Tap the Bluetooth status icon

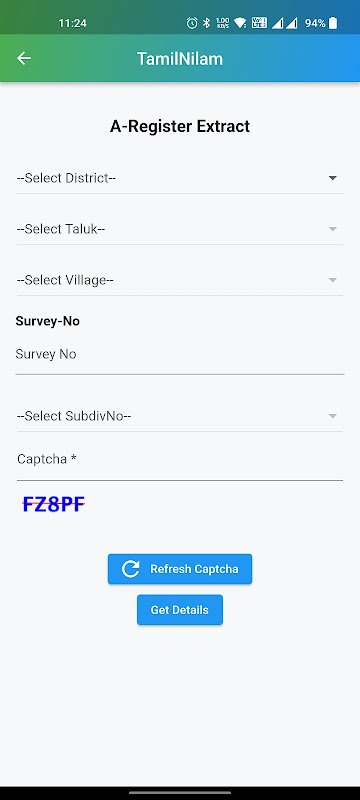(207, 23)
